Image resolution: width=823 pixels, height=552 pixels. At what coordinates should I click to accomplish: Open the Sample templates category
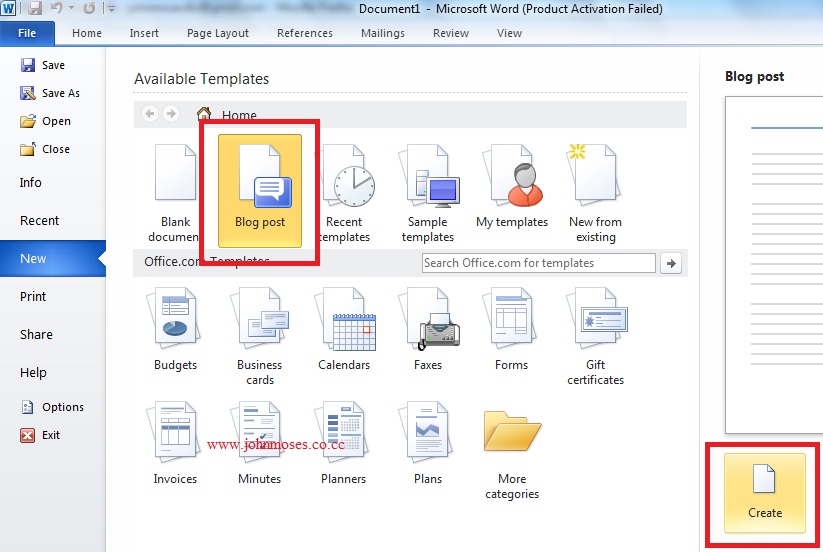(x=428, y=193)
